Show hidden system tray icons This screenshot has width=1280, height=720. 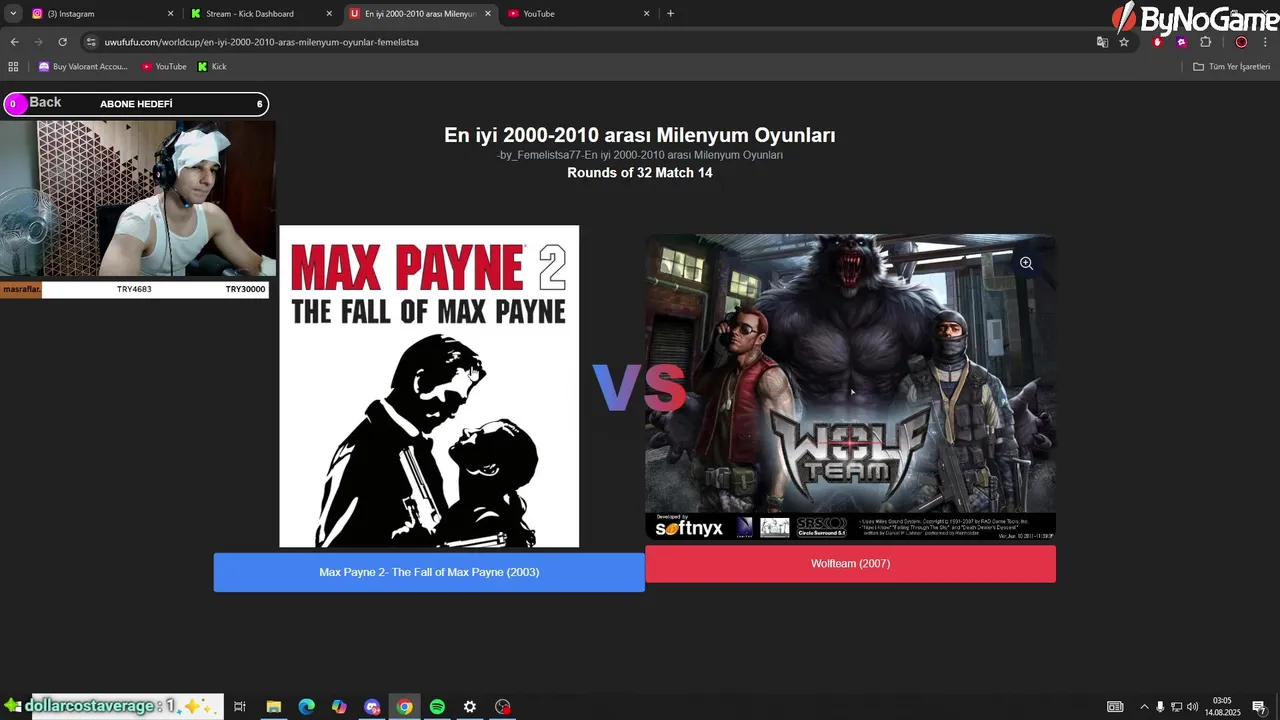point(1144,707)
